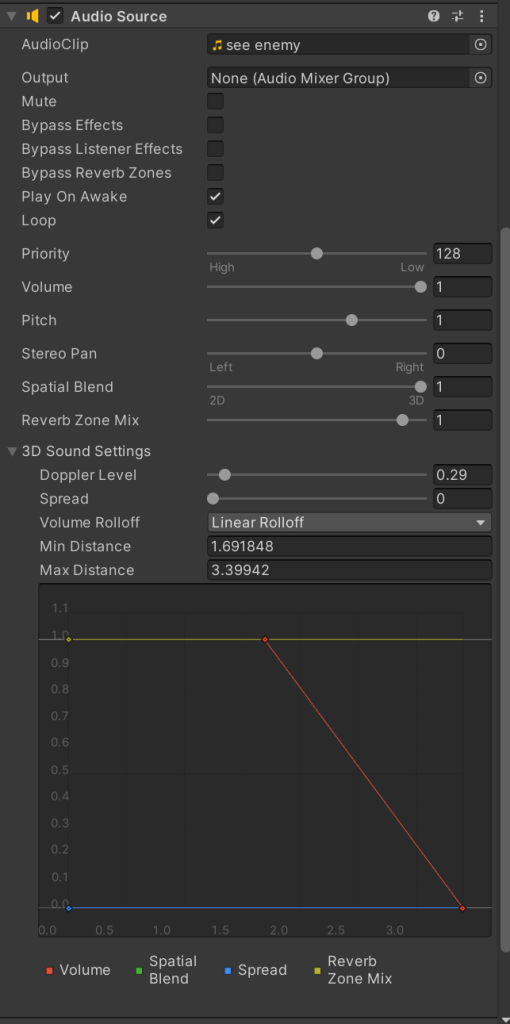The width and height of the screenshot is (510, 1024).
Task: Click the Max Distance input field
Action: 349,570
